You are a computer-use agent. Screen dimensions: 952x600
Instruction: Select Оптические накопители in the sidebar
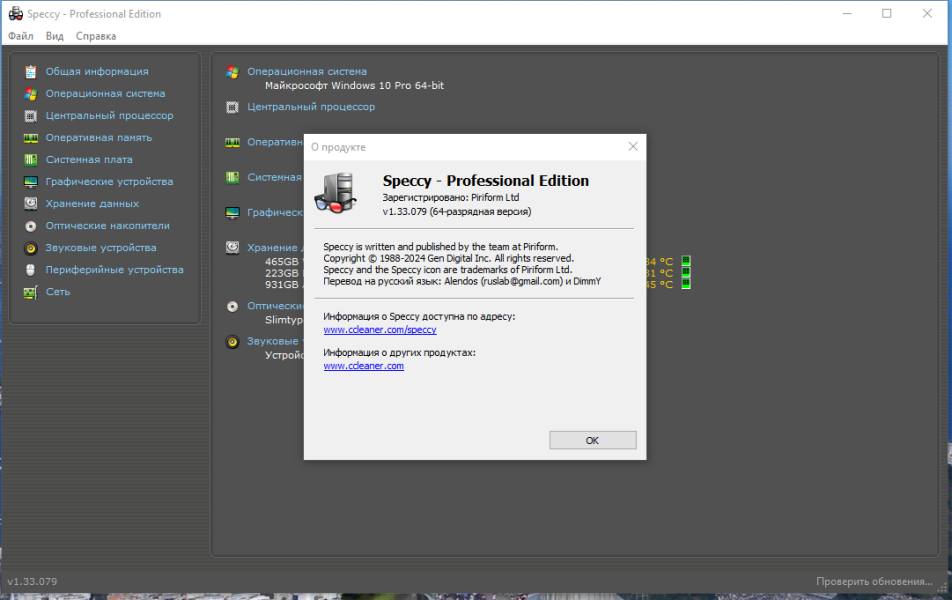tap(107, 225)
